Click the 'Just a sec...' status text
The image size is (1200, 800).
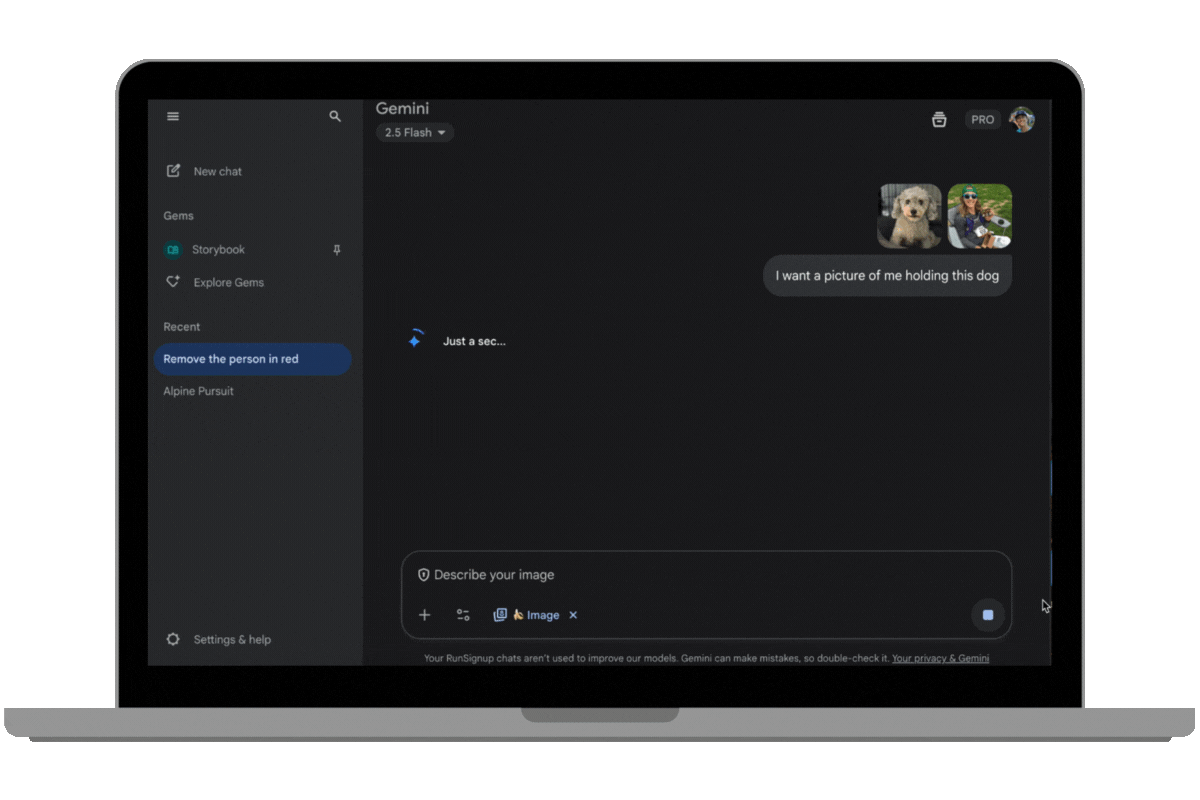coord(475,341)
